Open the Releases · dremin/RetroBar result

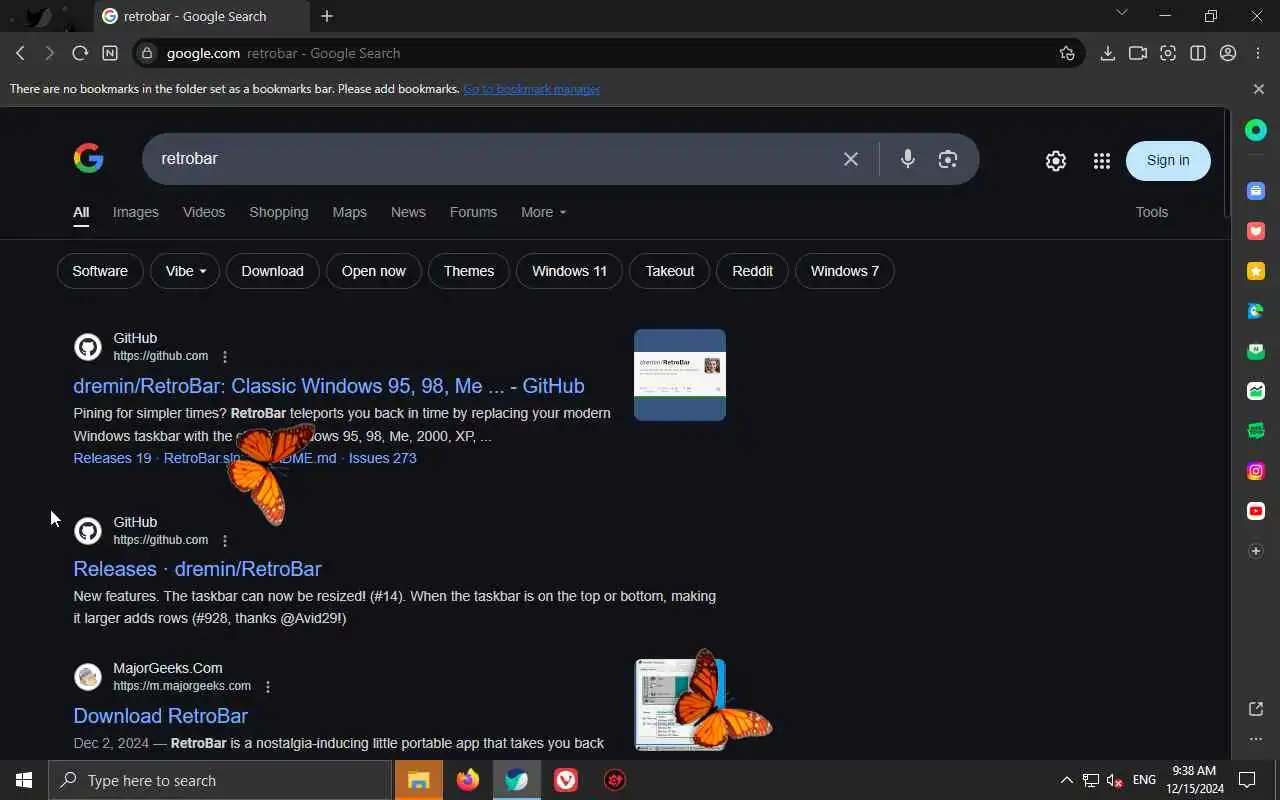click(197, 569)
